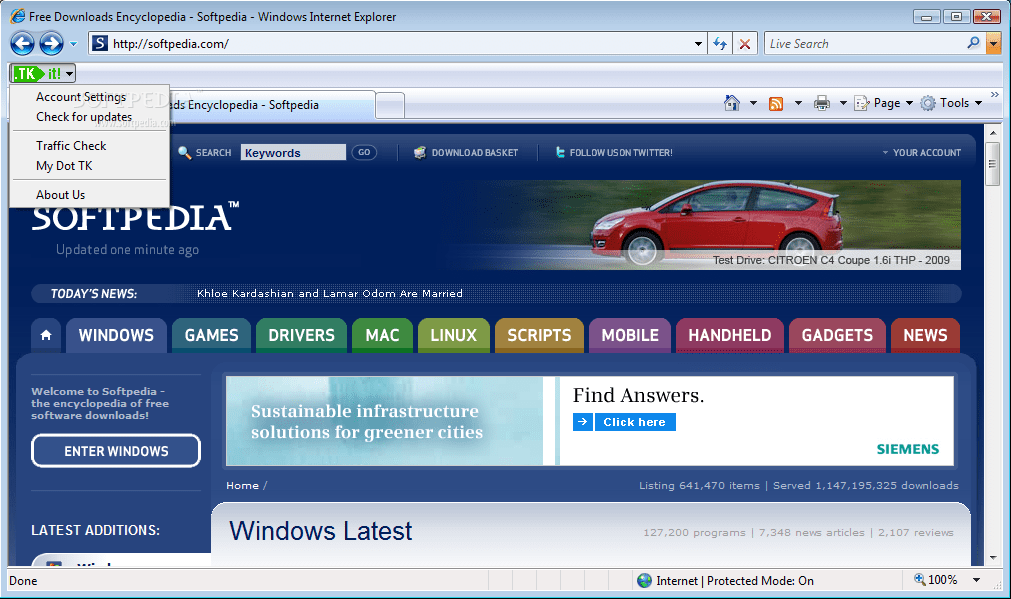
Task: Toggle the .TK it! dropdown arrow
Action: click(70, 74)
